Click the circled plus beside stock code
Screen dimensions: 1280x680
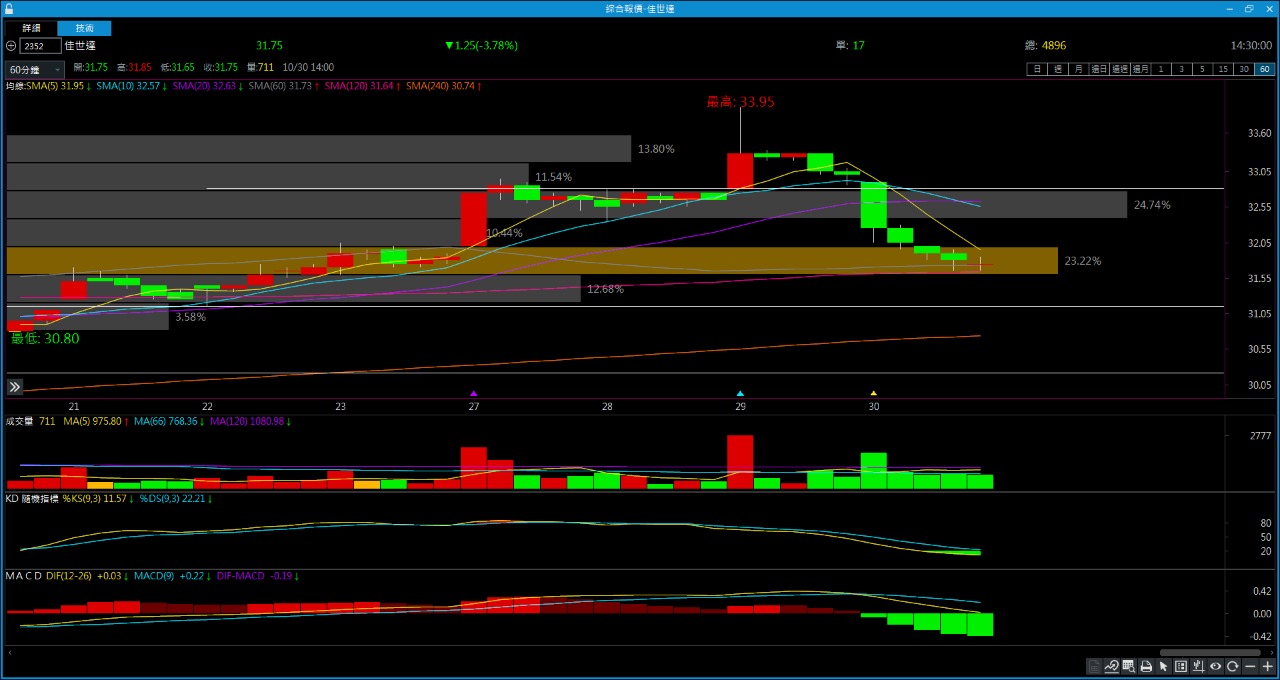pos(11,46)
